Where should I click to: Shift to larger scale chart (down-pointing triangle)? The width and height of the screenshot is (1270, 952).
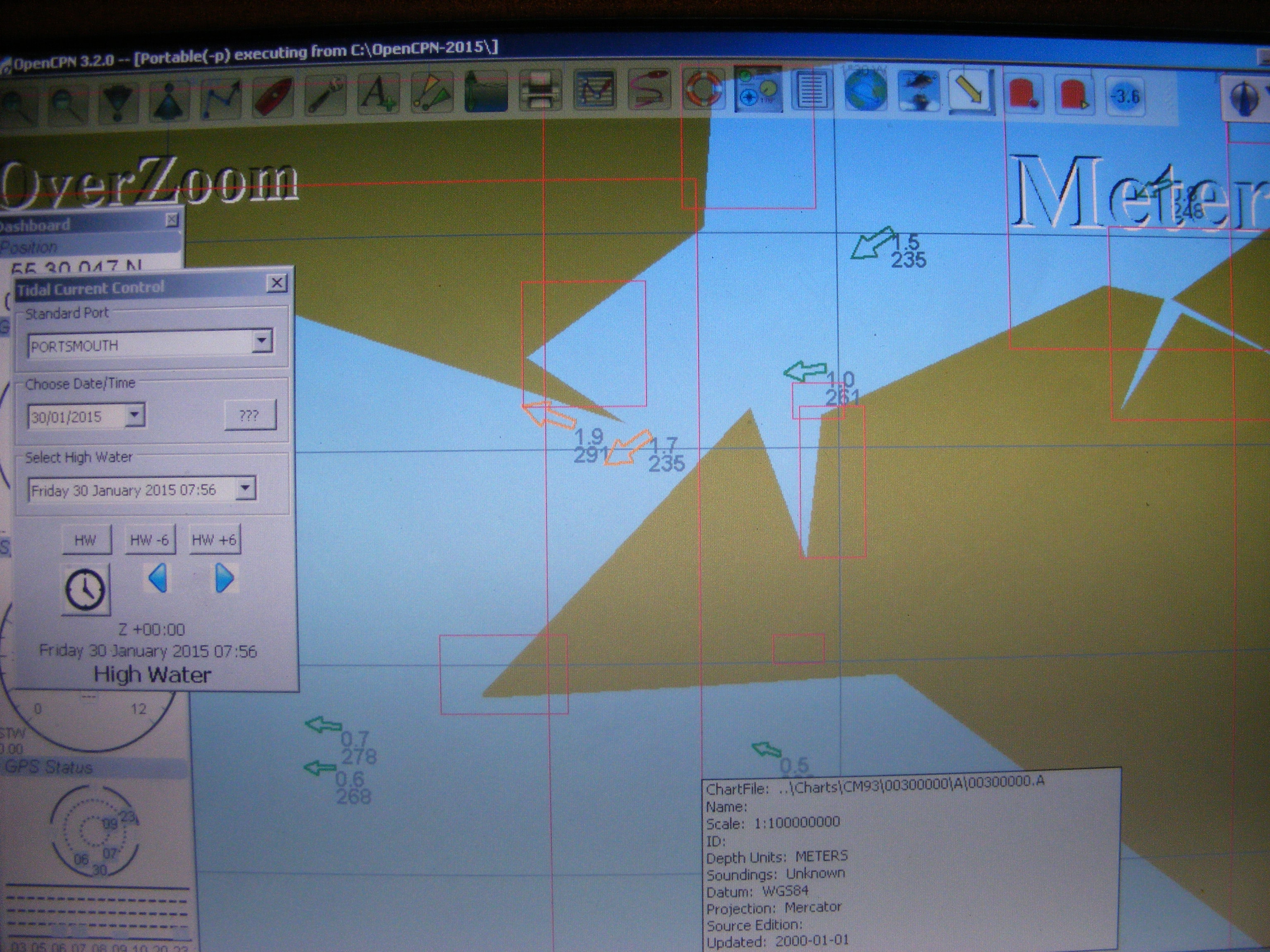(119, 103)
